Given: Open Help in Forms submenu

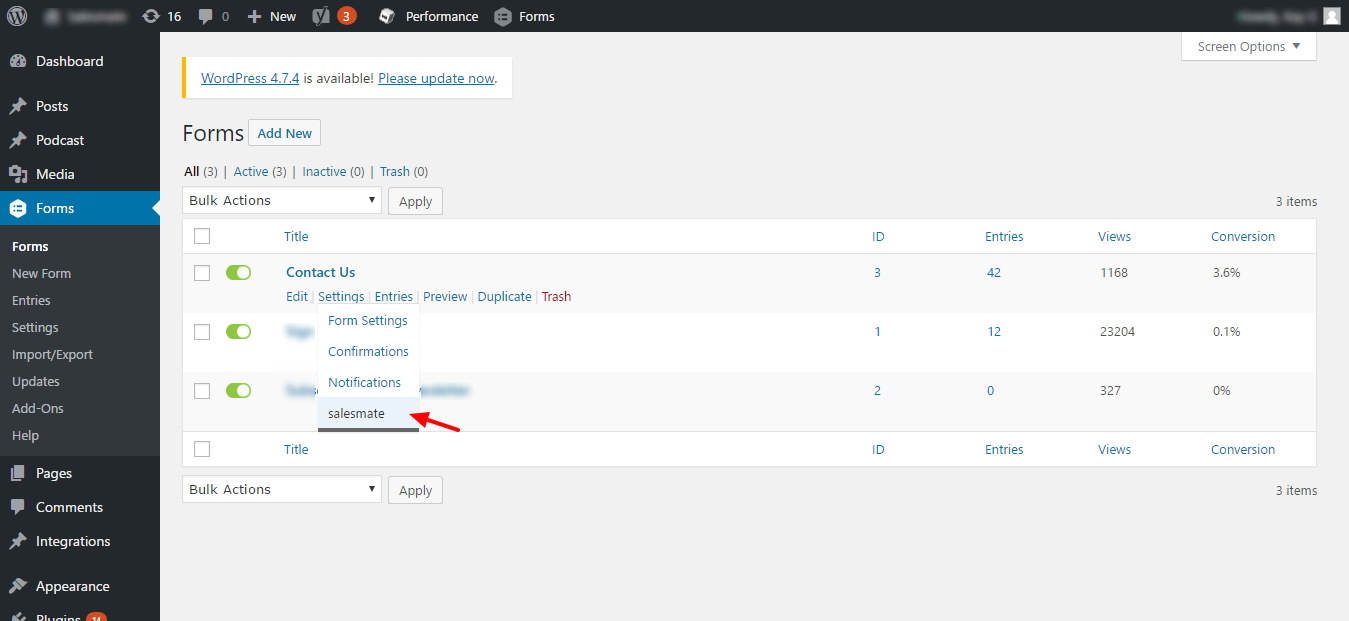Looking at the screenshot, I should pyautogui.click(x=25, y=435).
